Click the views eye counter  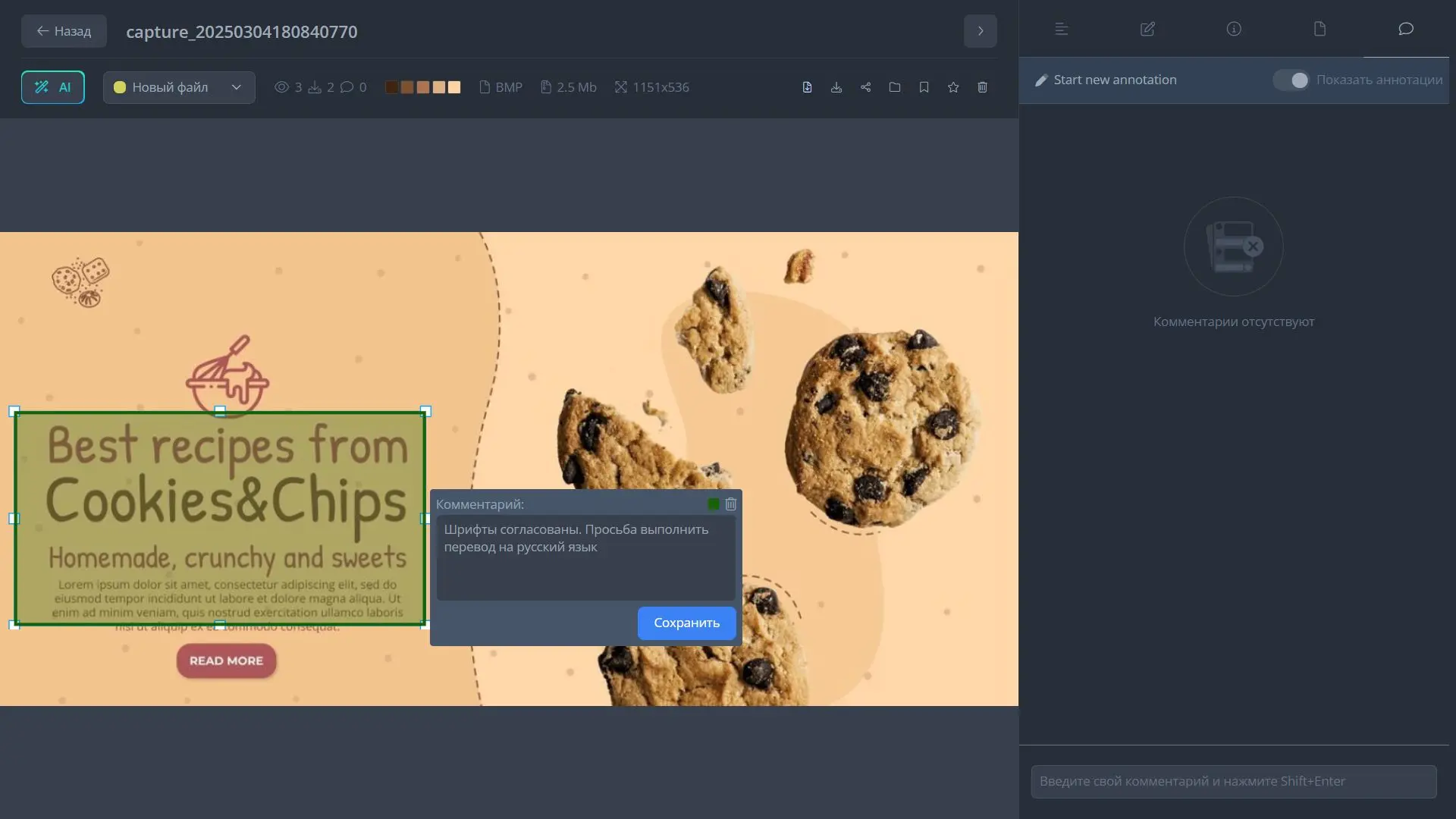[288, 87]
